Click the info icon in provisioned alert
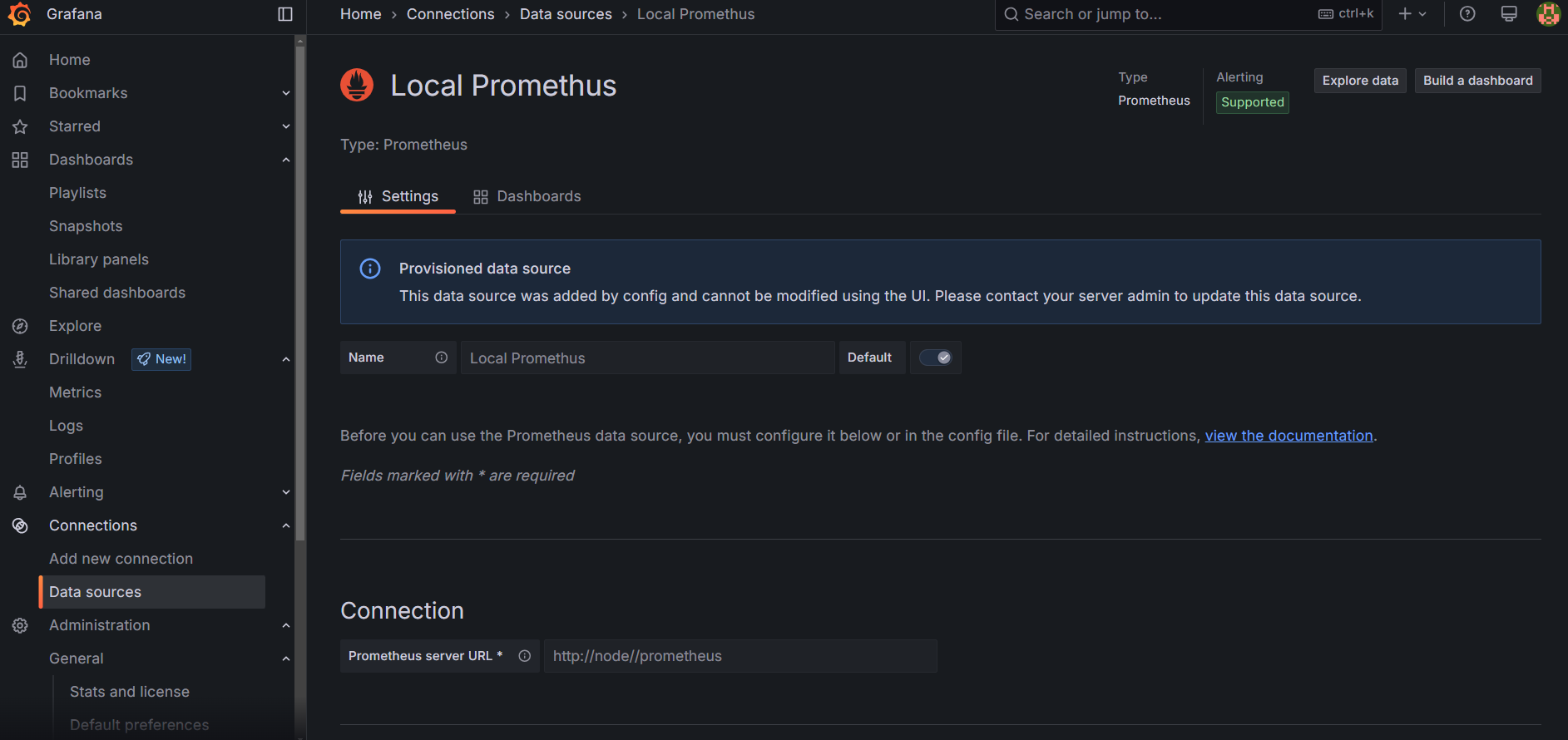This screenshot has width=1568, height=740. coord(369,269)
